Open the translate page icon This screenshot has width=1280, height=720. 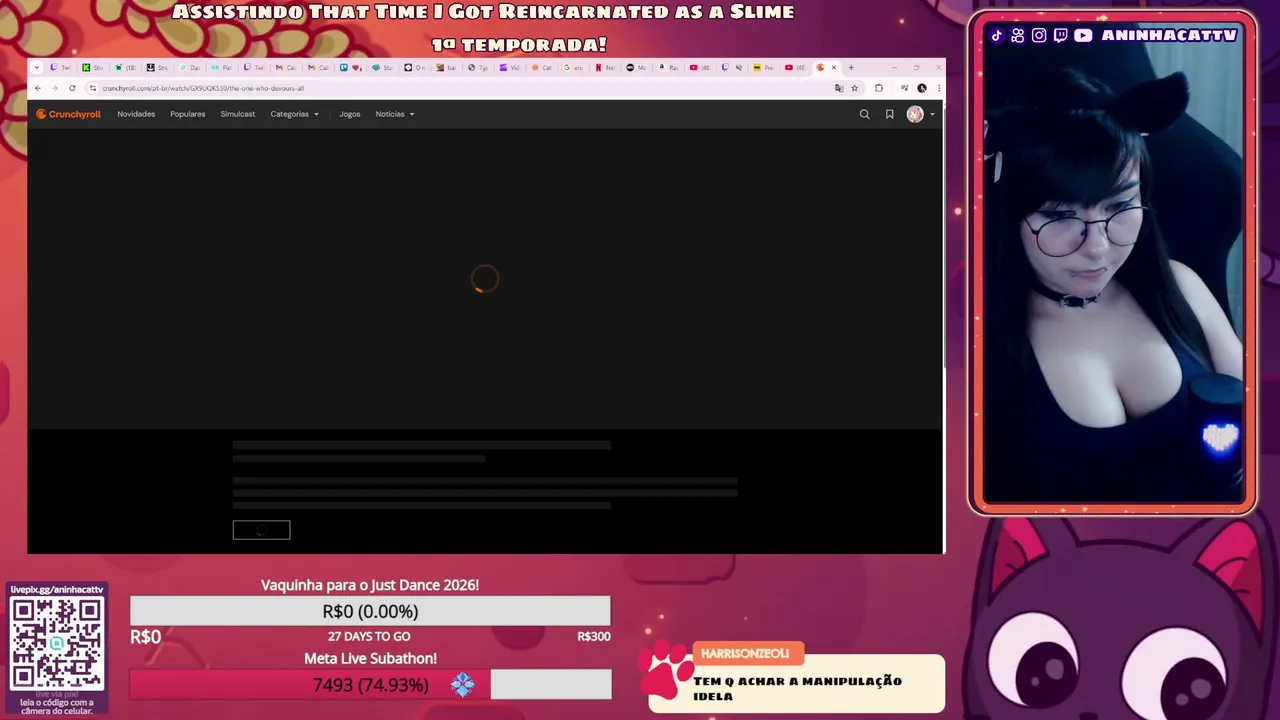click(x=839, y=88)
